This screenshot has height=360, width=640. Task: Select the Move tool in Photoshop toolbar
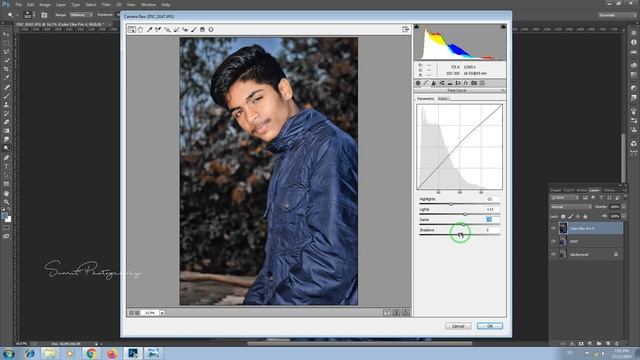pyautogui.click(x=6, y=34)
